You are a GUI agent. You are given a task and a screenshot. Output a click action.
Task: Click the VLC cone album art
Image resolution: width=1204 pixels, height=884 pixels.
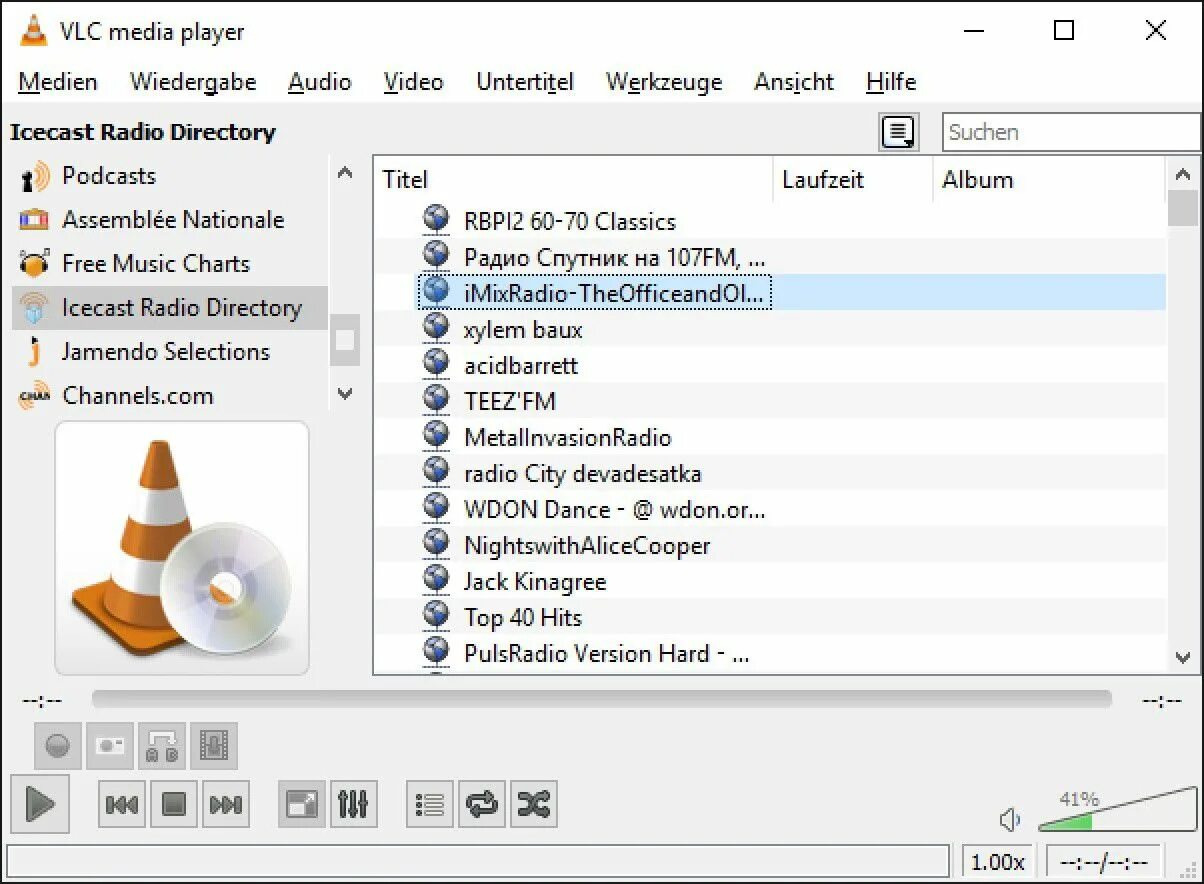[x=181, y=547]
